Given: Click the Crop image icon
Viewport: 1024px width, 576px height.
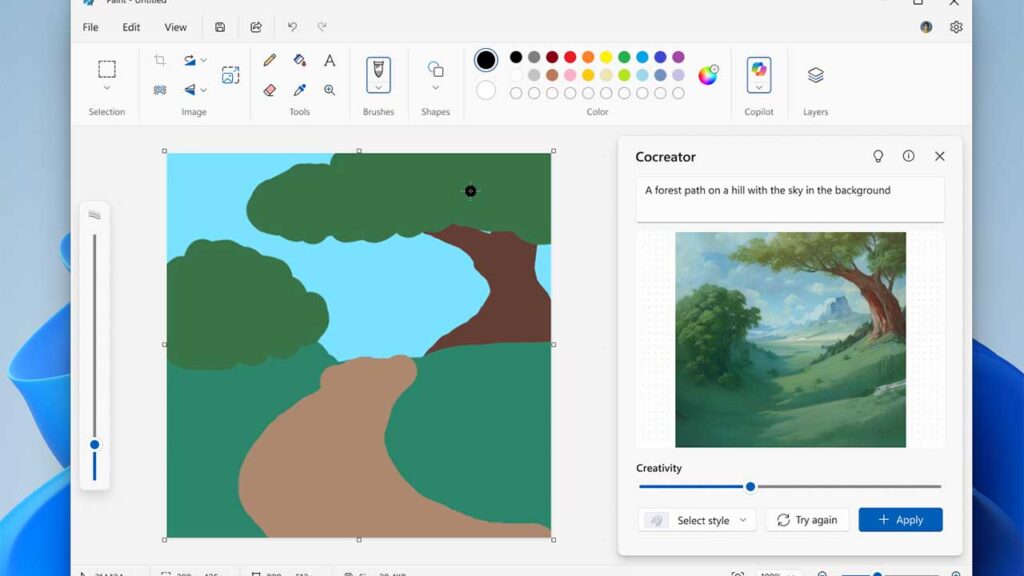Looking at the screenshot, I should 159,61.
